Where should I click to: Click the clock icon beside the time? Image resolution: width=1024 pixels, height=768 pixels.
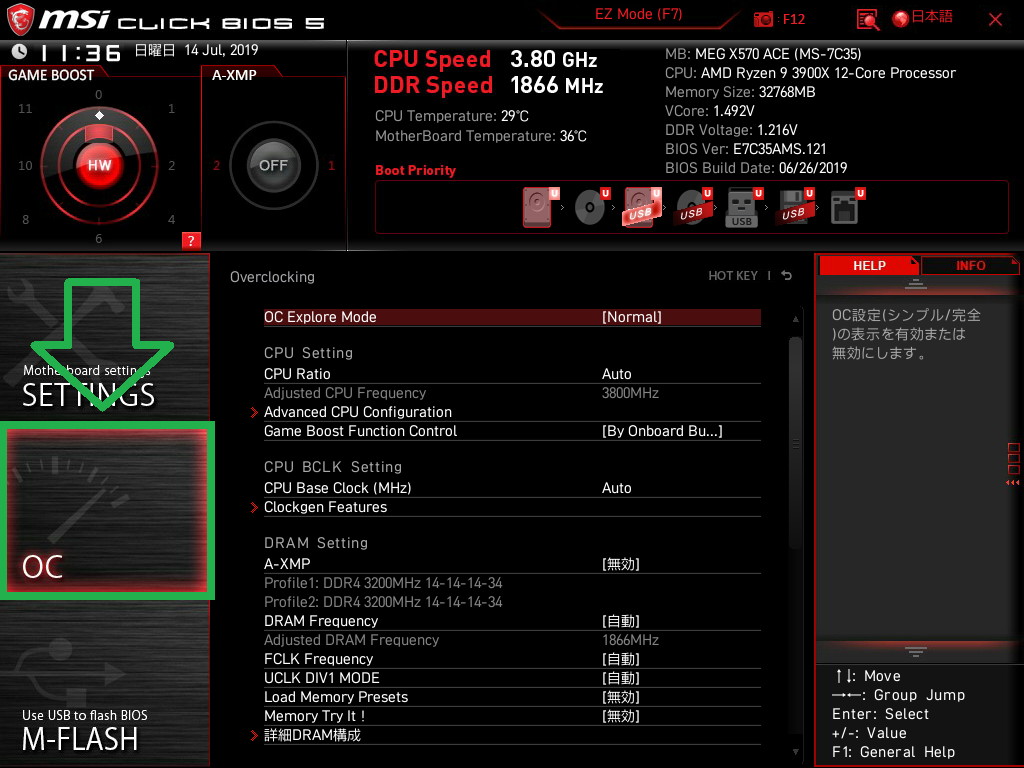click(x=20, y=51)
